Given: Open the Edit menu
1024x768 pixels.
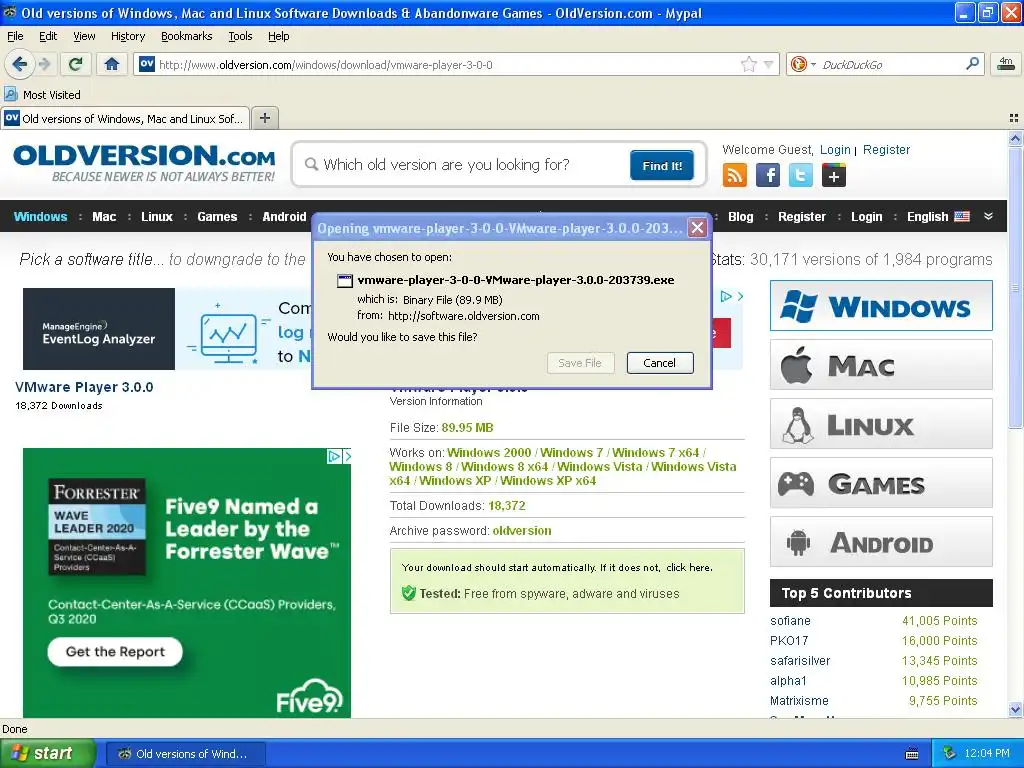Looking at the screenshot, I should pyautogui.click(x=48, y=36).
